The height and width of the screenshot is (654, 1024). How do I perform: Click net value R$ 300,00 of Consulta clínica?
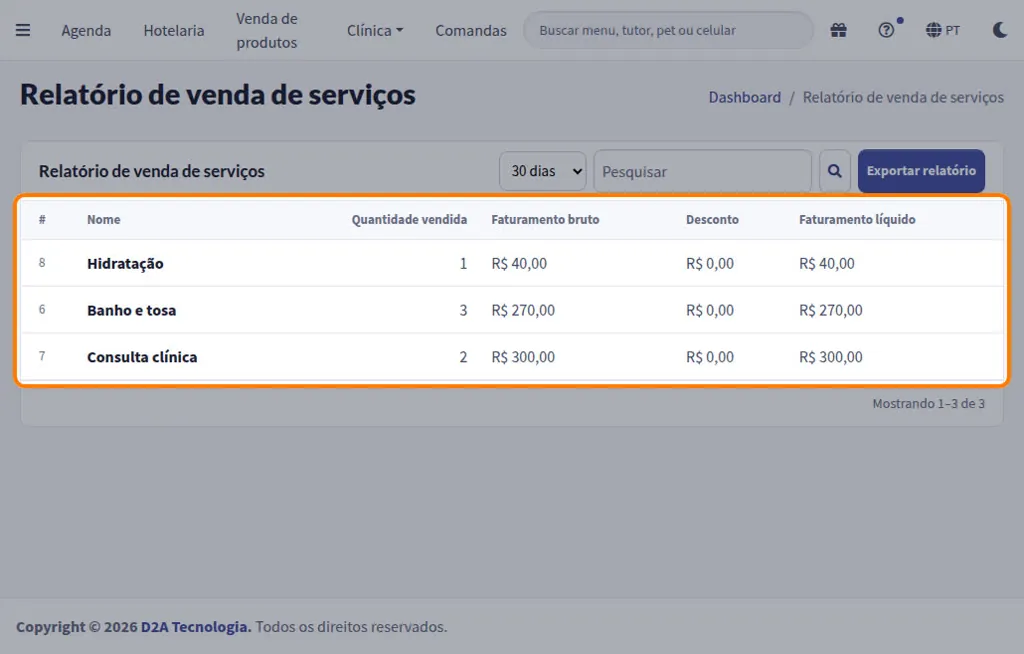tap(831, 357)
